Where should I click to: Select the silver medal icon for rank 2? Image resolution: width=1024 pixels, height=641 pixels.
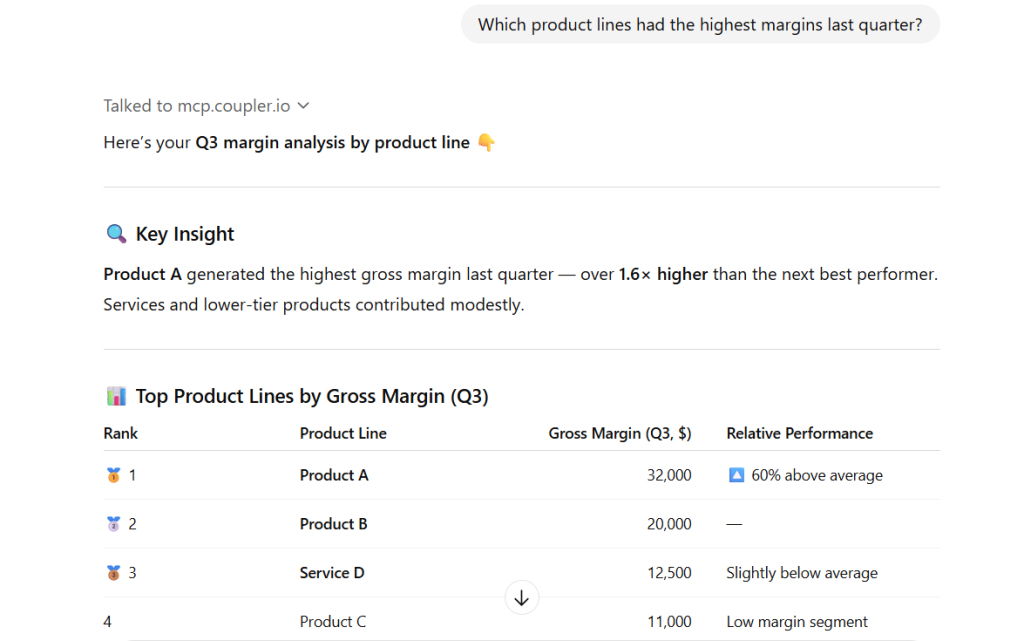pos(110,523)
